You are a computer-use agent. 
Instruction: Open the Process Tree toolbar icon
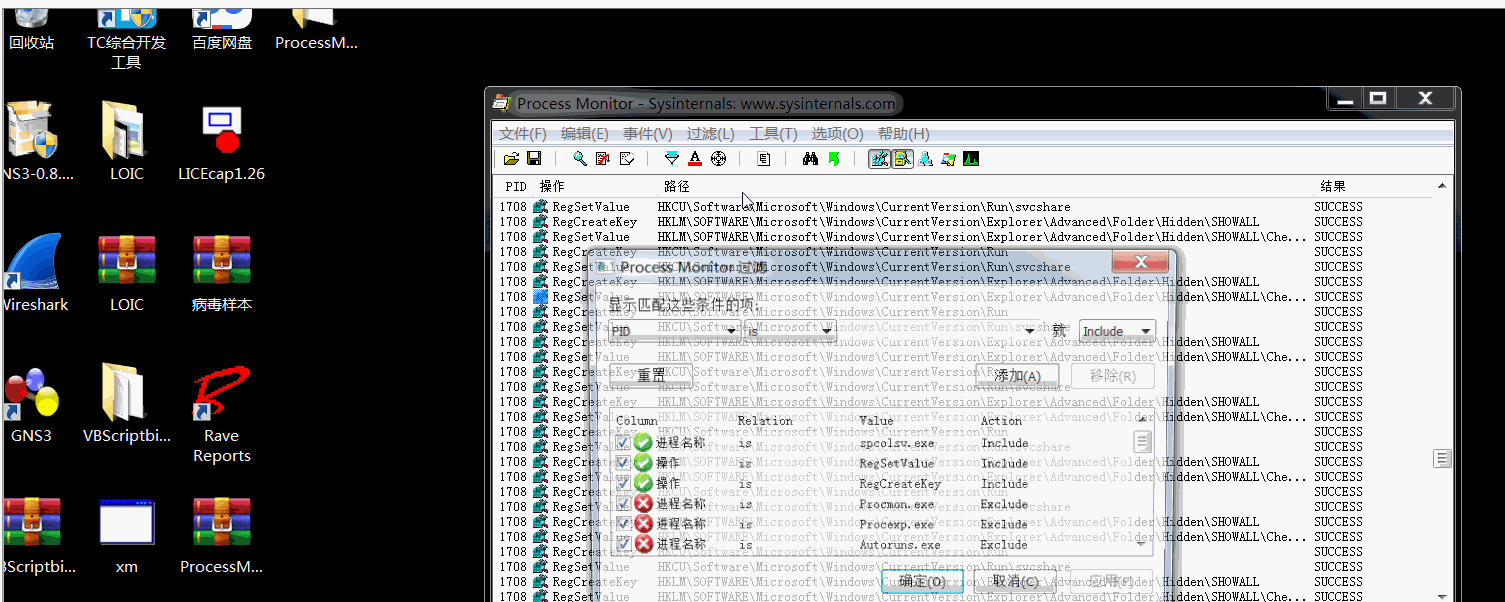click(763, 158)
